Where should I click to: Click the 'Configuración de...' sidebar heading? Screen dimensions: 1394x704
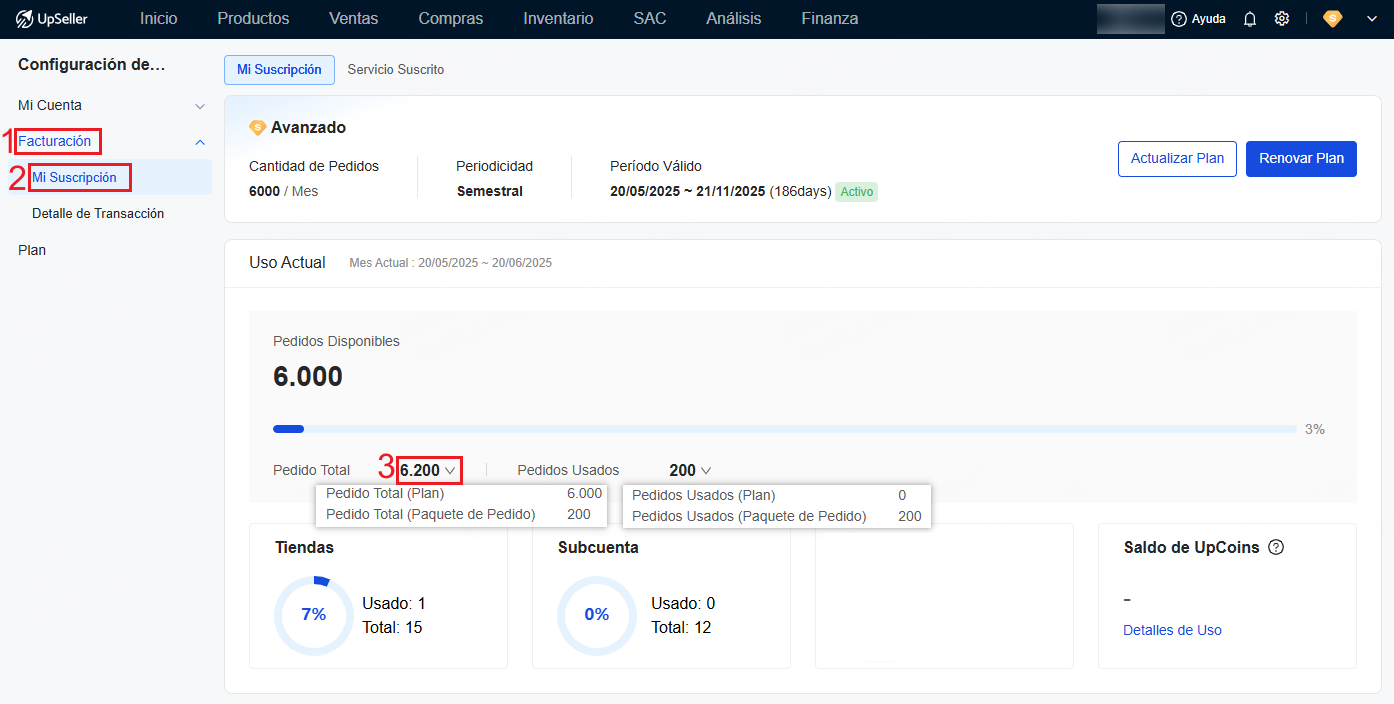91,65
